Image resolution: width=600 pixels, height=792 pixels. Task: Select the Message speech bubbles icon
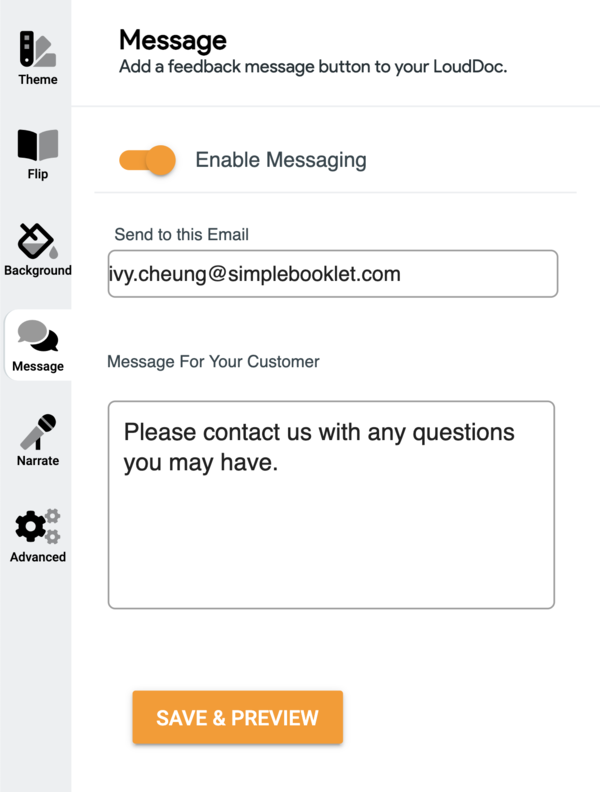tap(38, 337)
